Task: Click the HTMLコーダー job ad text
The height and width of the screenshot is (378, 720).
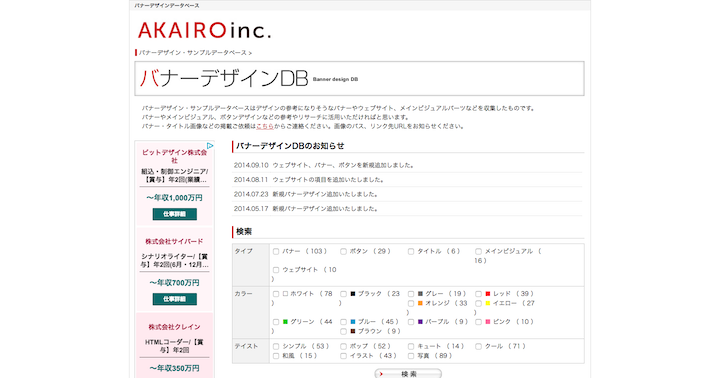Action: click(174, 346)
